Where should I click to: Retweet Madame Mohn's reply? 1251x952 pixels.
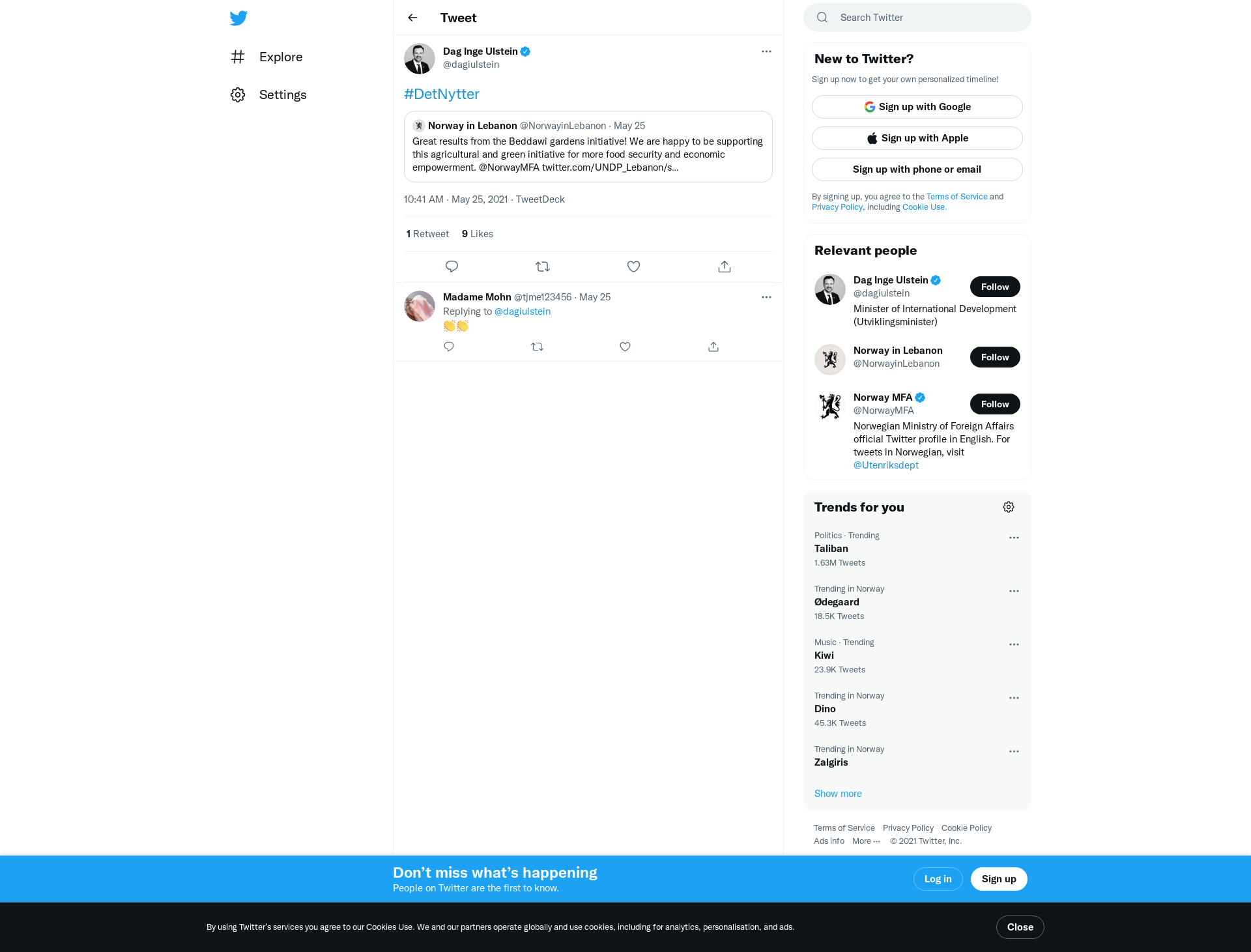[x=537, y=347]
